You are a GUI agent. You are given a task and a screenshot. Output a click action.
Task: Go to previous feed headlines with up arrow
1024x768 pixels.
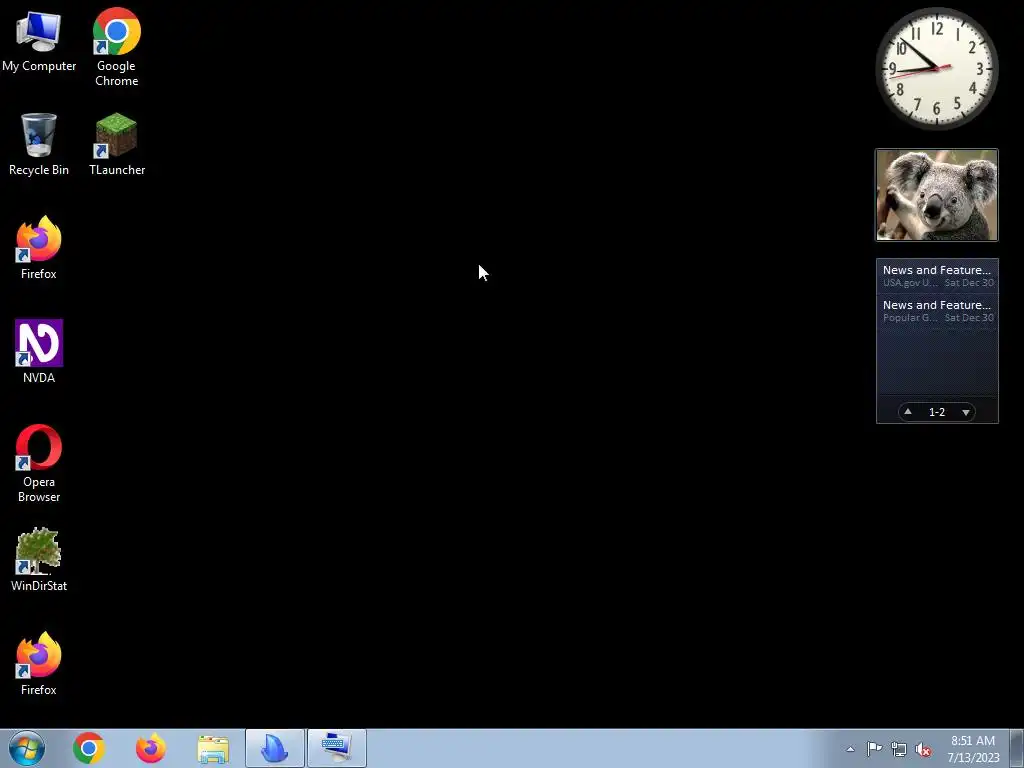[908, 411]
